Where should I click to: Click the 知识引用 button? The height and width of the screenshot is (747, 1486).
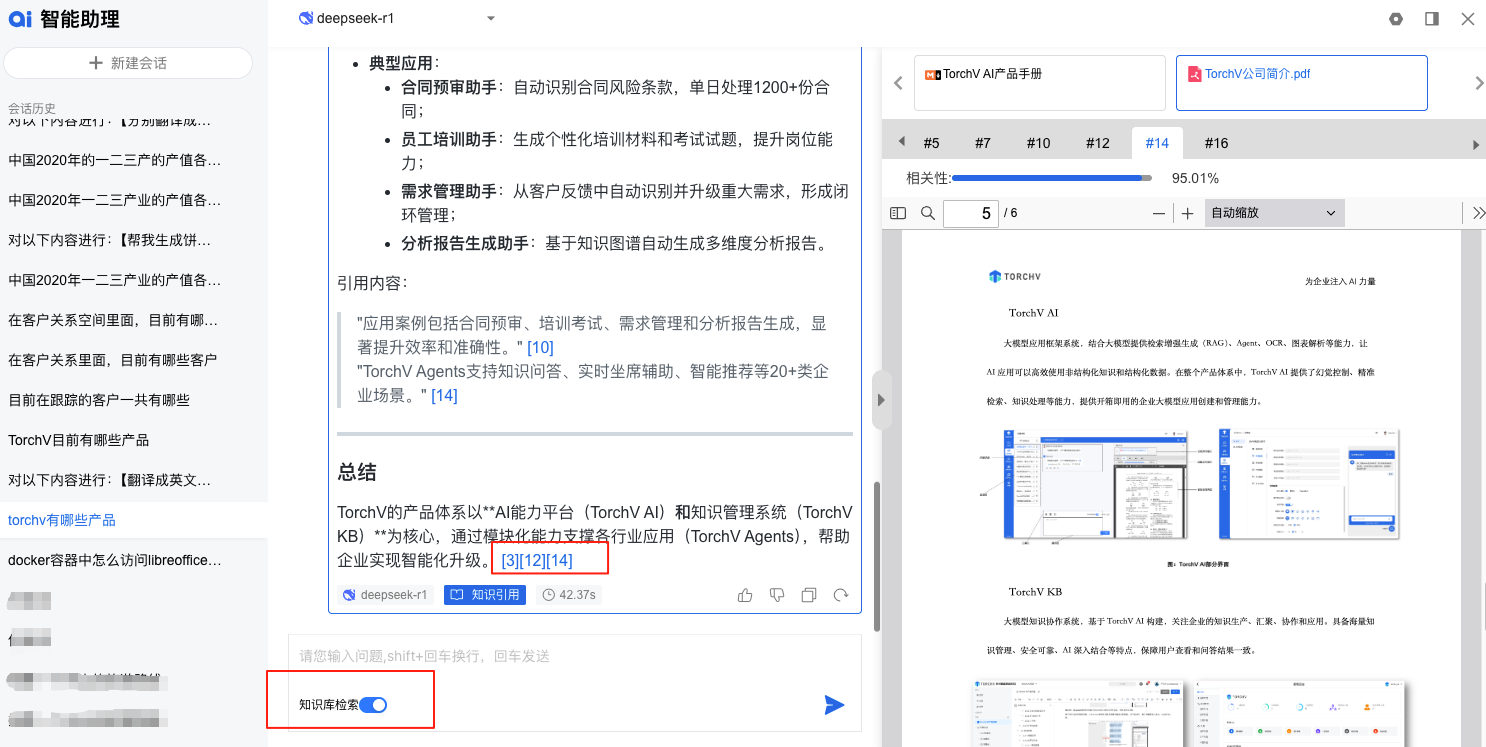[485, 595]
